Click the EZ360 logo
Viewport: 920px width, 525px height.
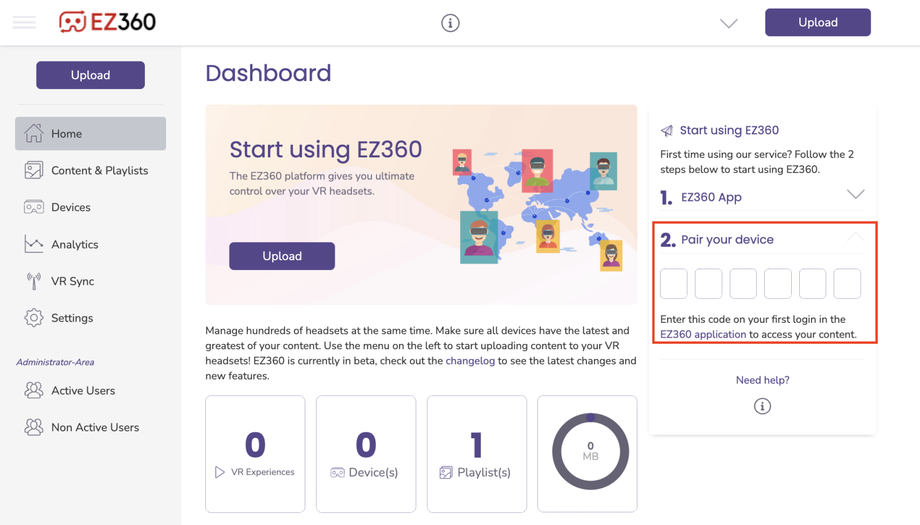(x=107, y=22)
